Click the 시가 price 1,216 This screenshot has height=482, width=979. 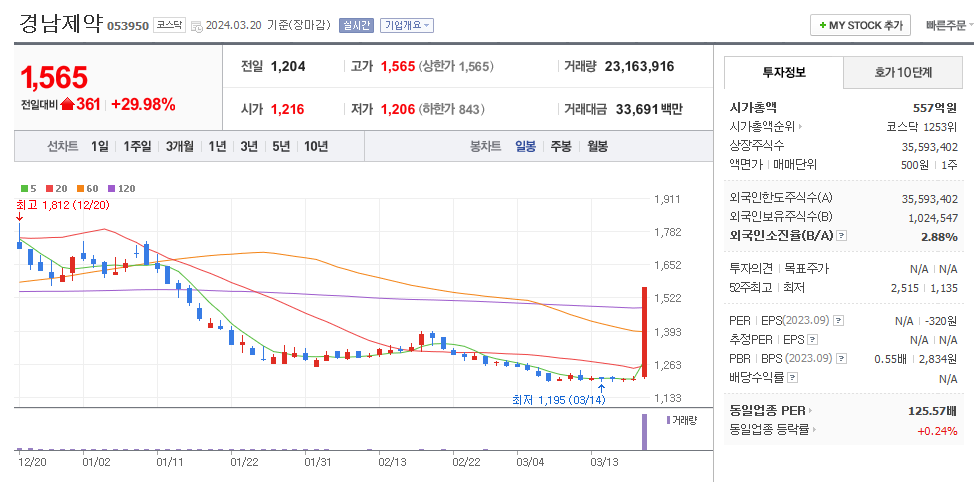coord(287,109)
